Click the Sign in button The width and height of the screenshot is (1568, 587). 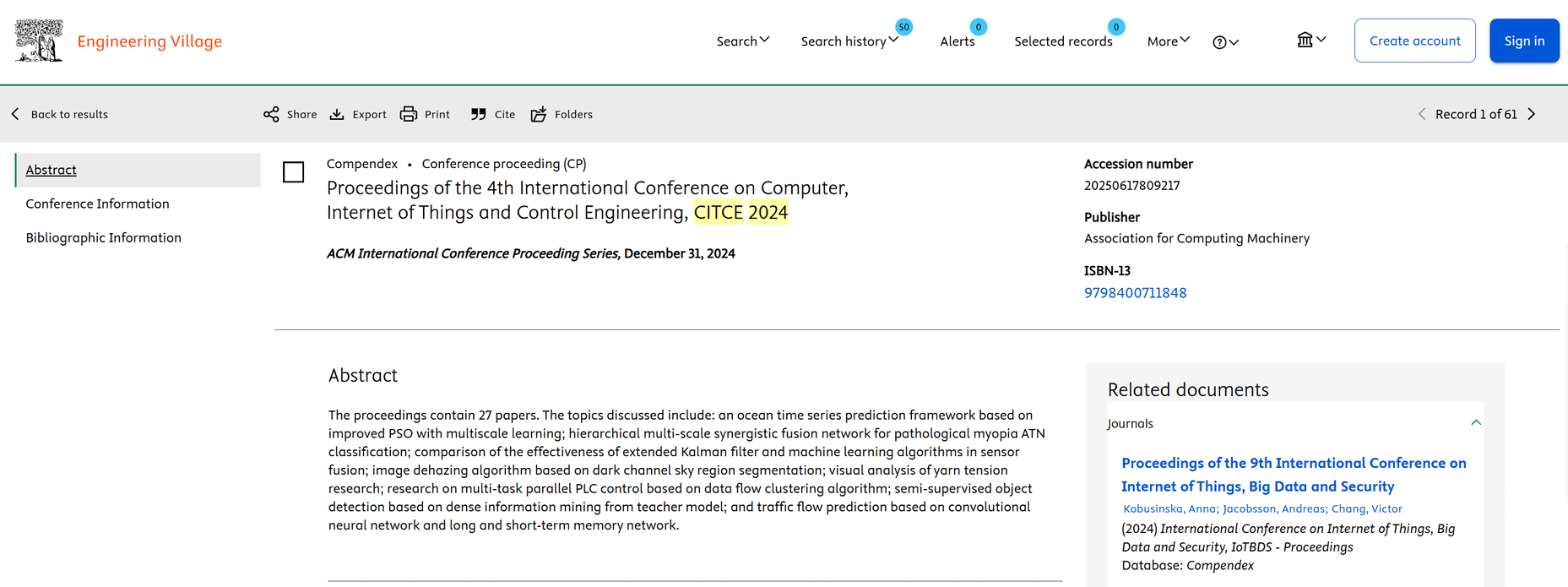(1524, 41)
